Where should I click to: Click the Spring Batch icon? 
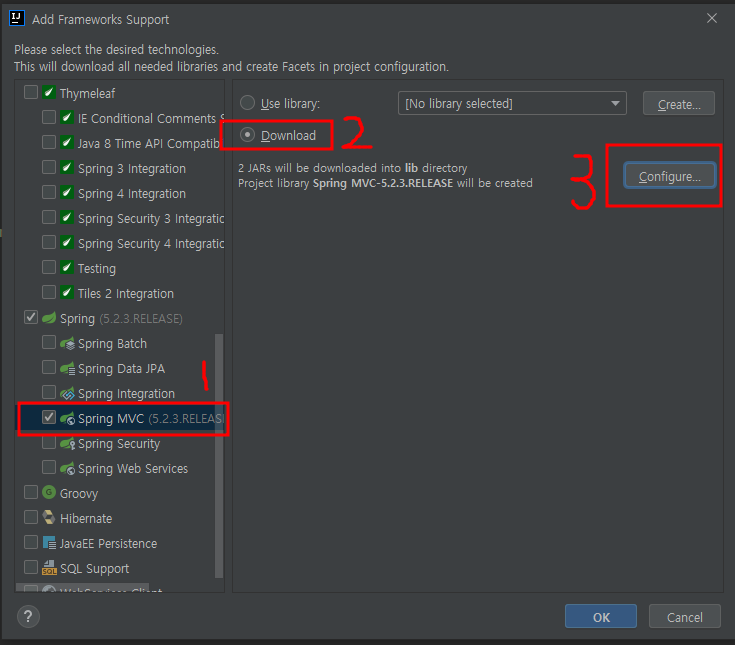click(x=68, y=344)
